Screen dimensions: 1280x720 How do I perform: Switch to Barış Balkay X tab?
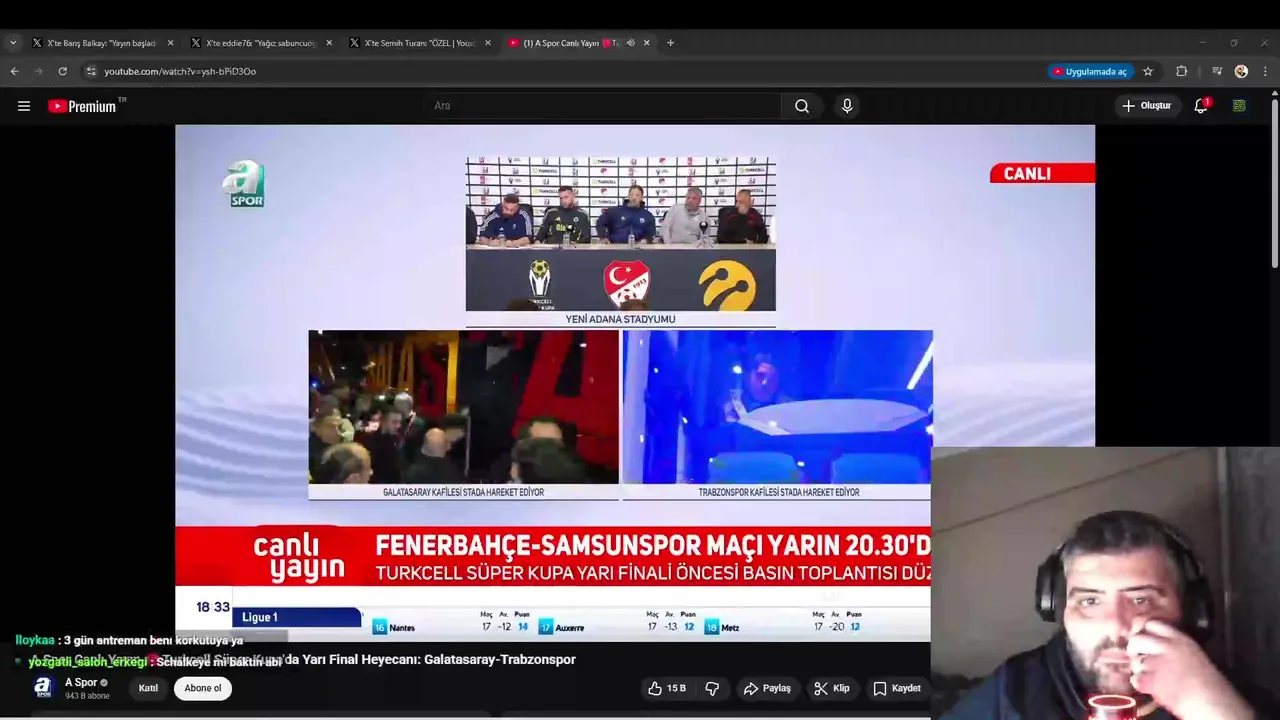(102, 43)
